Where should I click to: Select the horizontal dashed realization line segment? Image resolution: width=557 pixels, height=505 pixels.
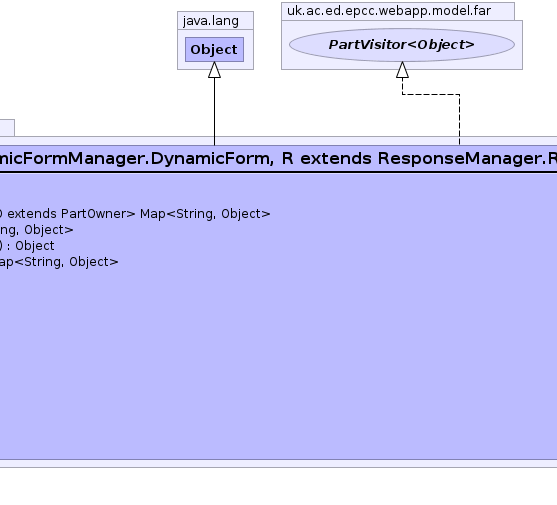tap(431, 94)
